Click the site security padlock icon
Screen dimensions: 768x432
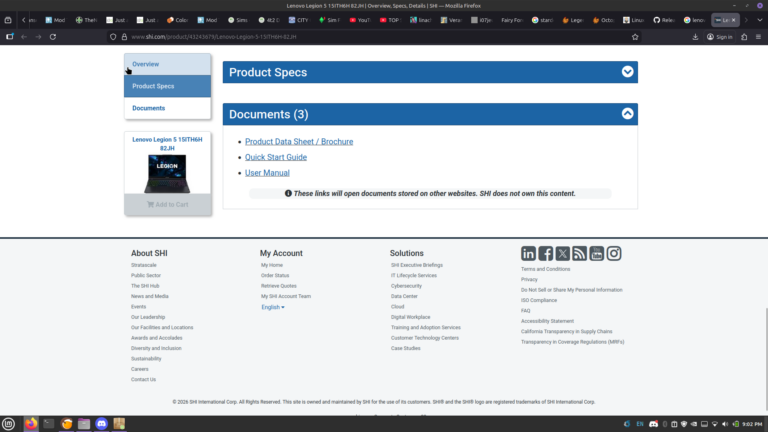[x=124, y=37]
